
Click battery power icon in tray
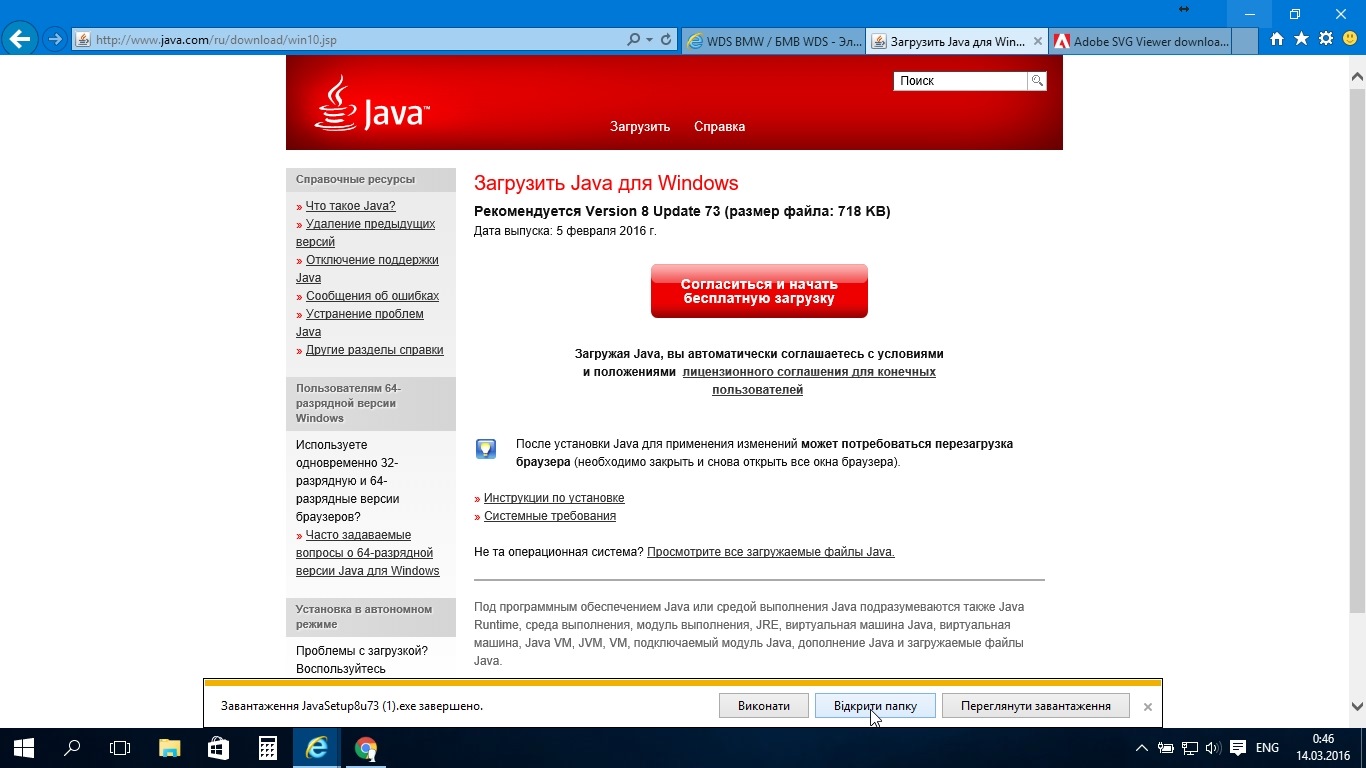click(1166, 748)
